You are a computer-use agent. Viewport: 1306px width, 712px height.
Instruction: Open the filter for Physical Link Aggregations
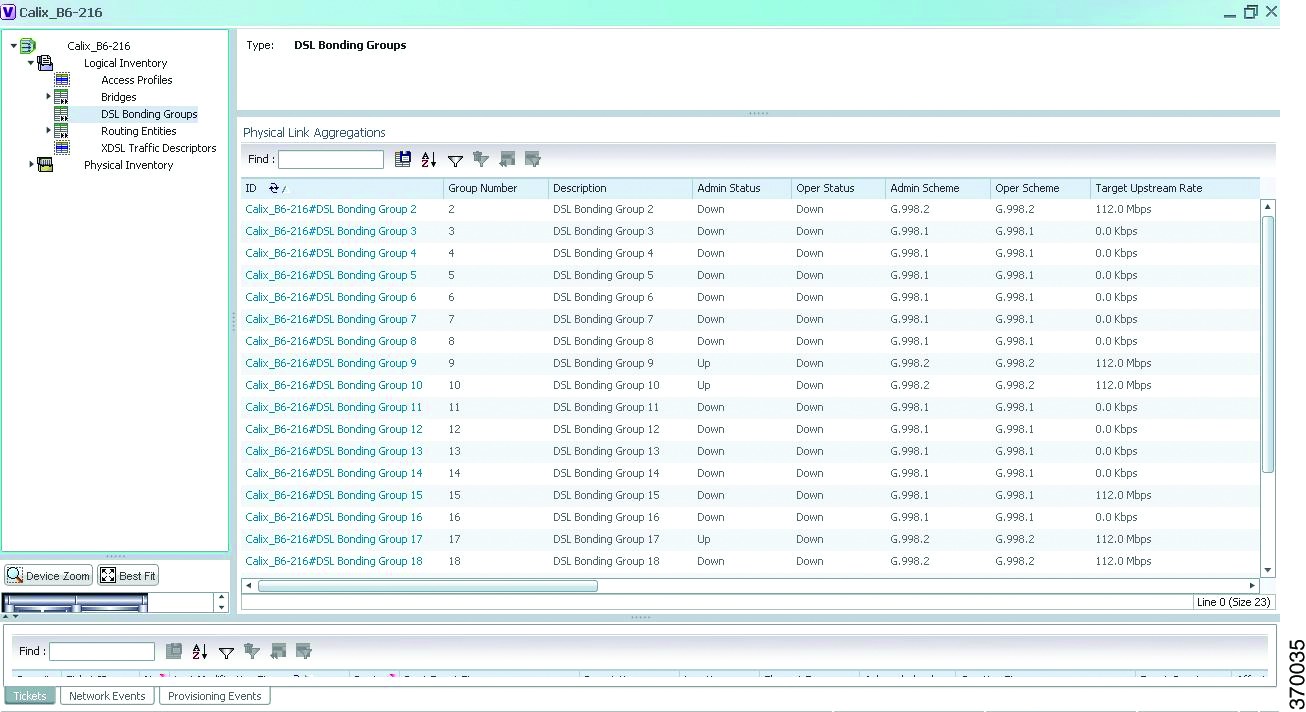[x=455, y=160]
